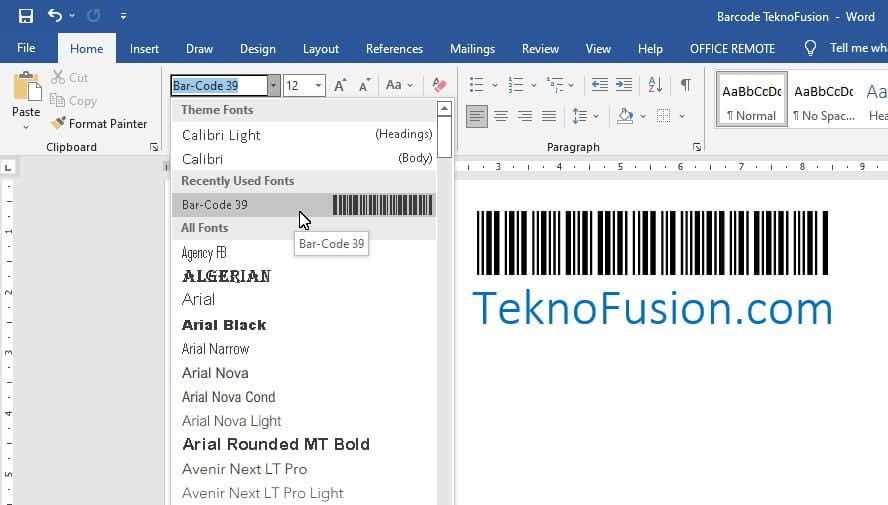Select Arial Black from font list
The width and height of the screenshot is (888, 505).
coord(224,325)
